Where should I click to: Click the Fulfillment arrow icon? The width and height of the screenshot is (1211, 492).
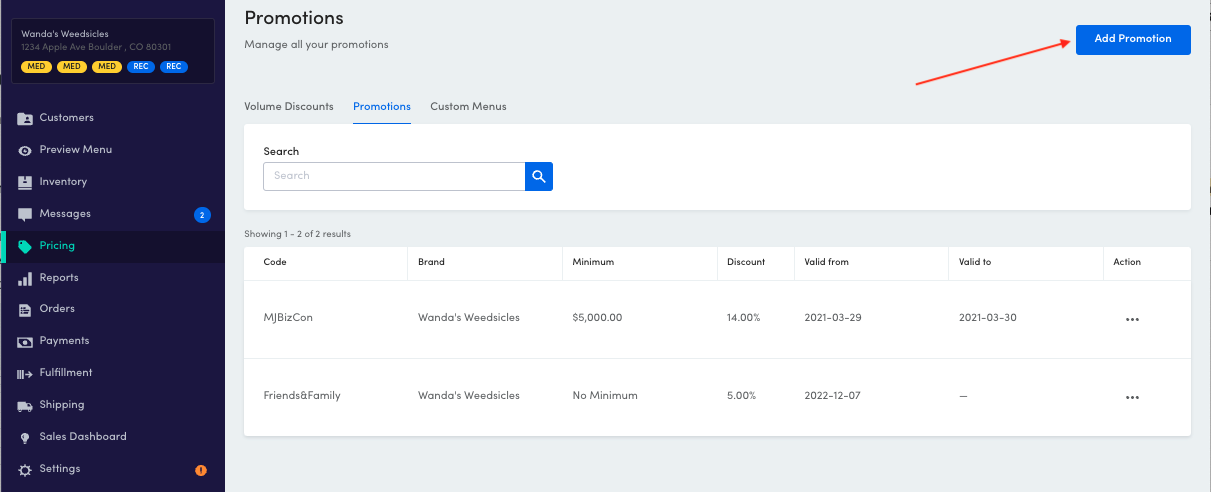25,373
